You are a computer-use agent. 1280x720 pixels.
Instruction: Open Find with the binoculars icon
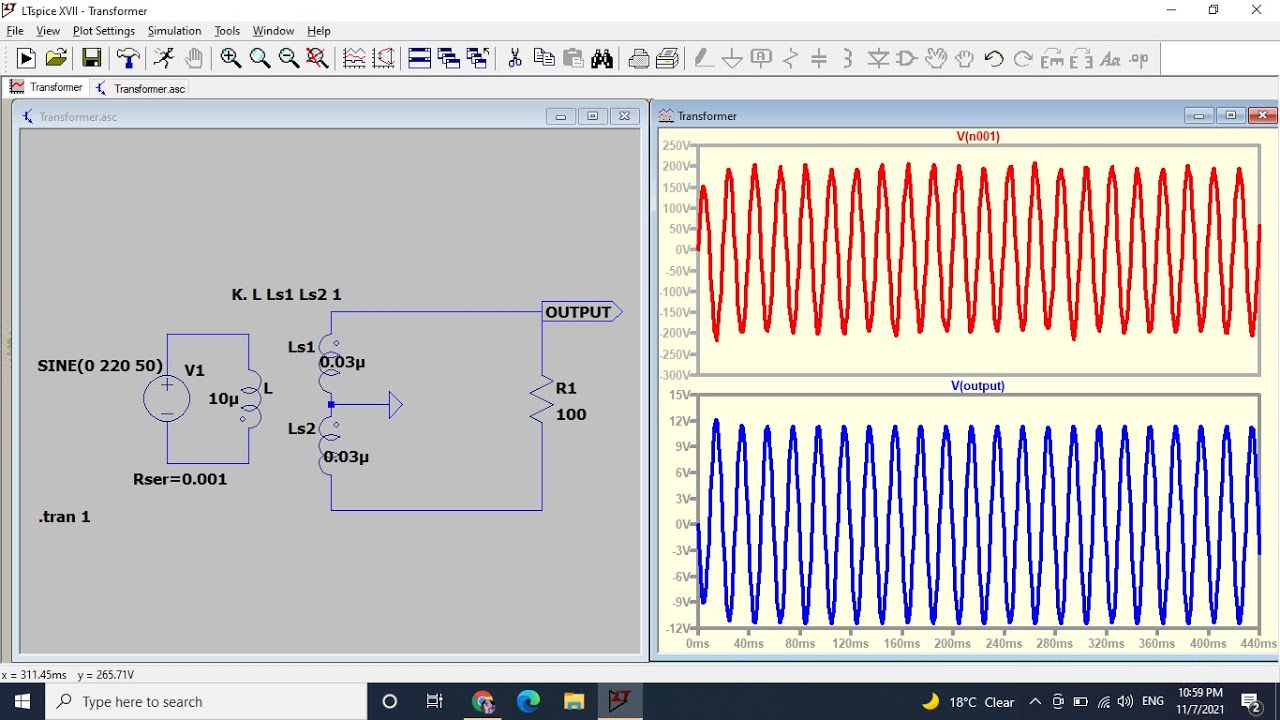coord(602,58)
